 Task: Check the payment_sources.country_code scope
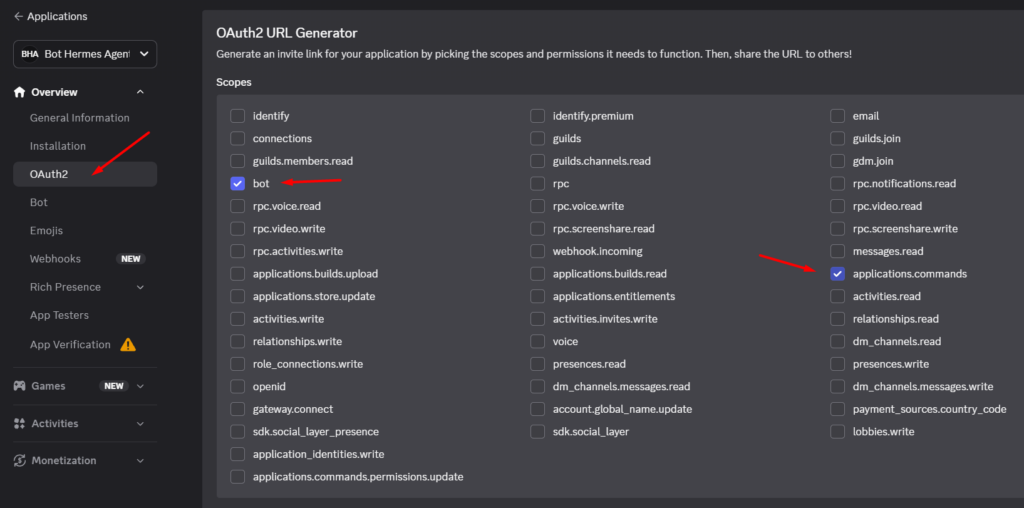pos(837,409)
